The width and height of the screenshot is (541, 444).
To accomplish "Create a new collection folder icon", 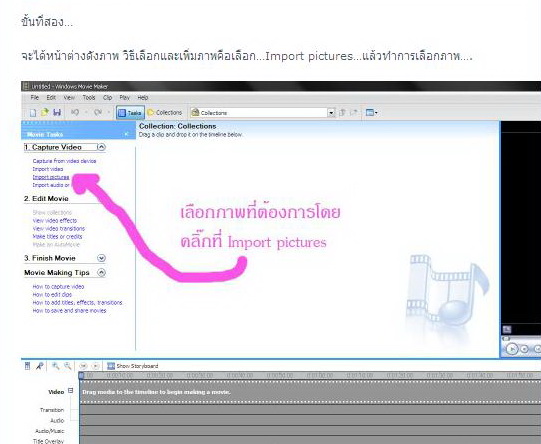I will coord(354,112).
